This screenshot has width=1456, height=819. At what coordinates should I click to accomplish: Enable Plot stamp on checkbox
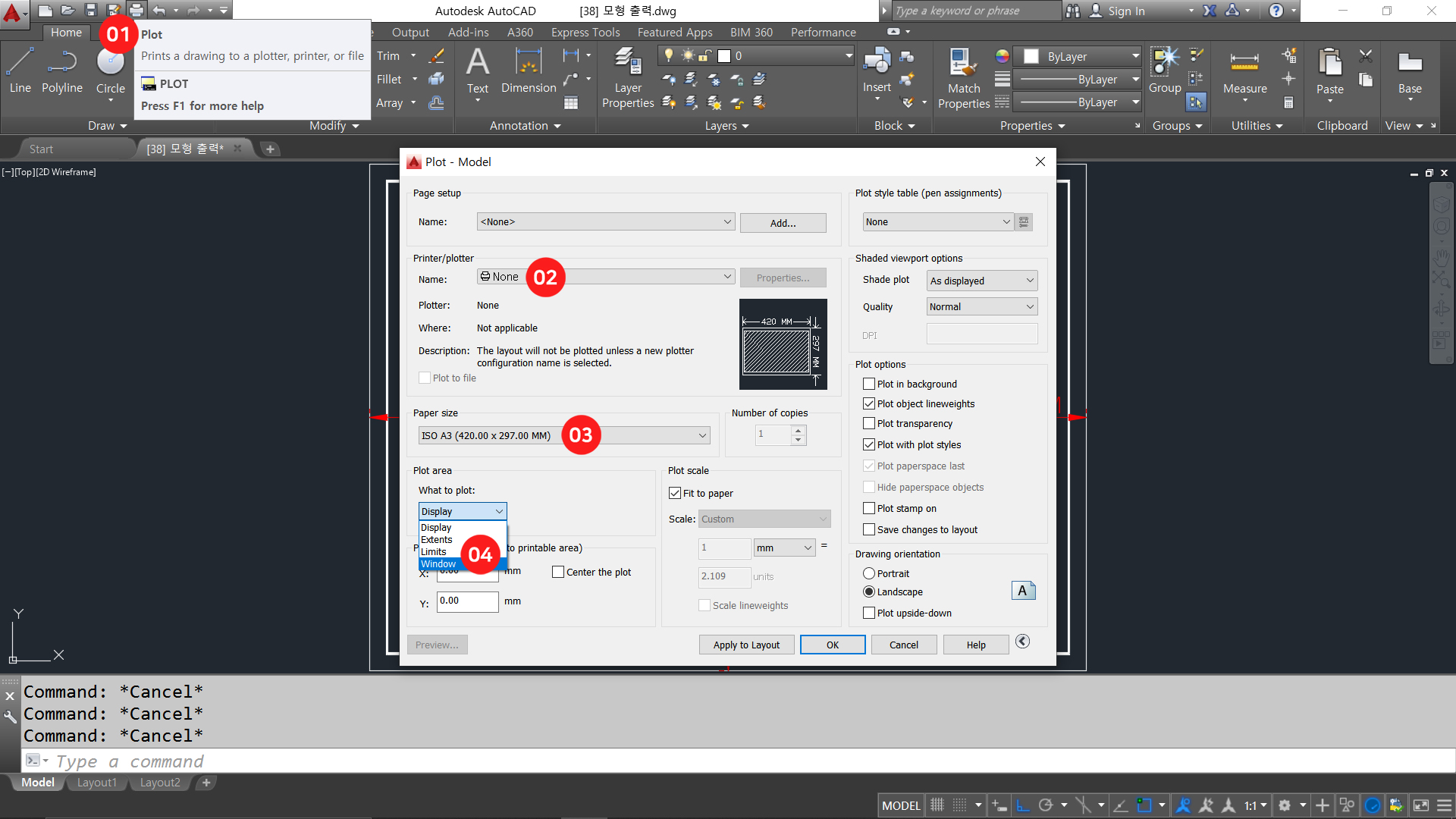[x=869, y=509]
